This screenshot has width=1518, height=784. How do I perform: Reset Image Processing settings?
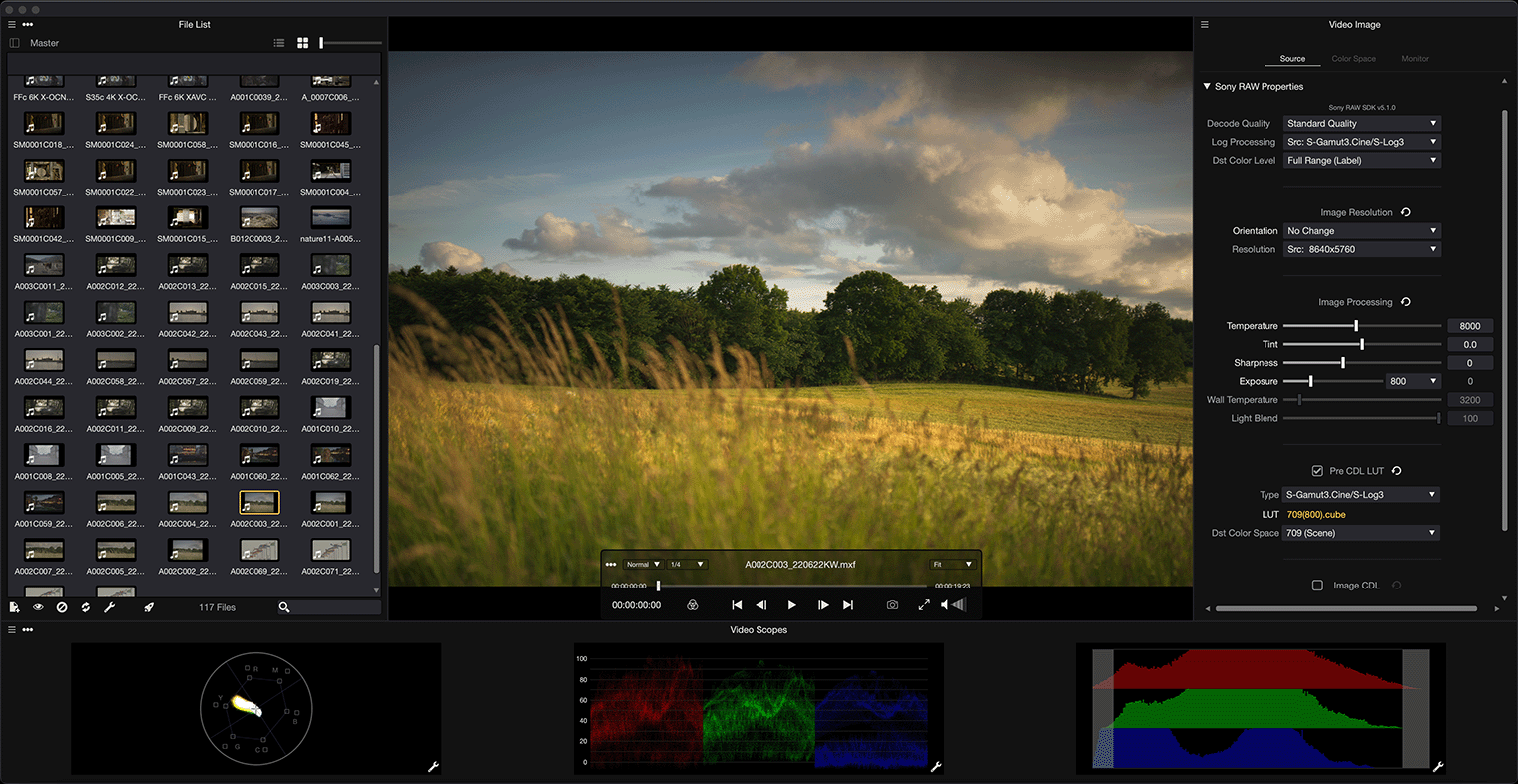tap(1406, 302)
